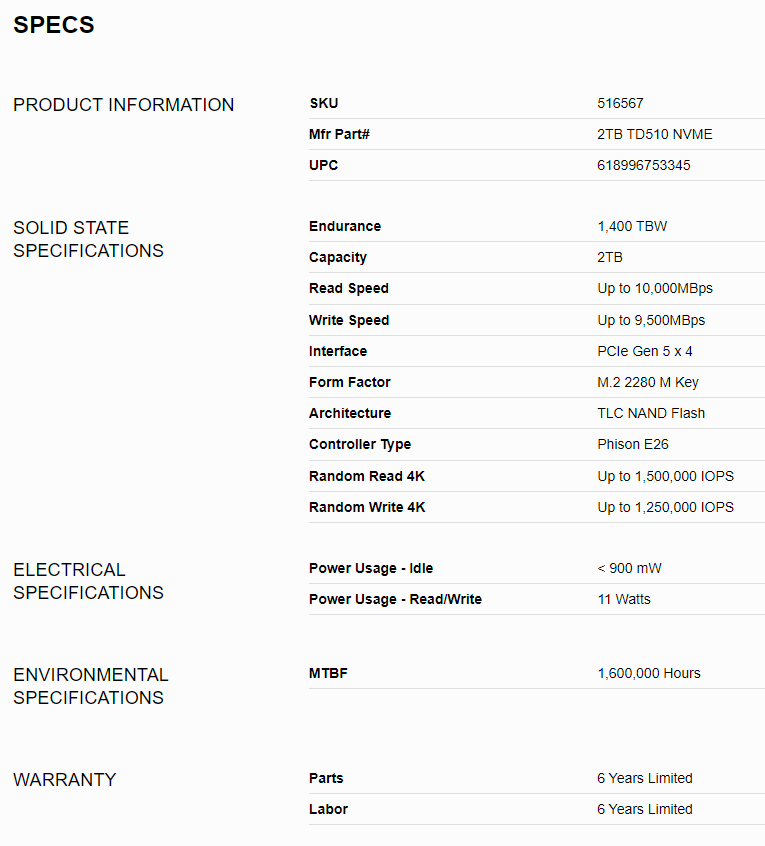
Task: Click the UPC number 618996753345
Action: [x=643, y=165]
